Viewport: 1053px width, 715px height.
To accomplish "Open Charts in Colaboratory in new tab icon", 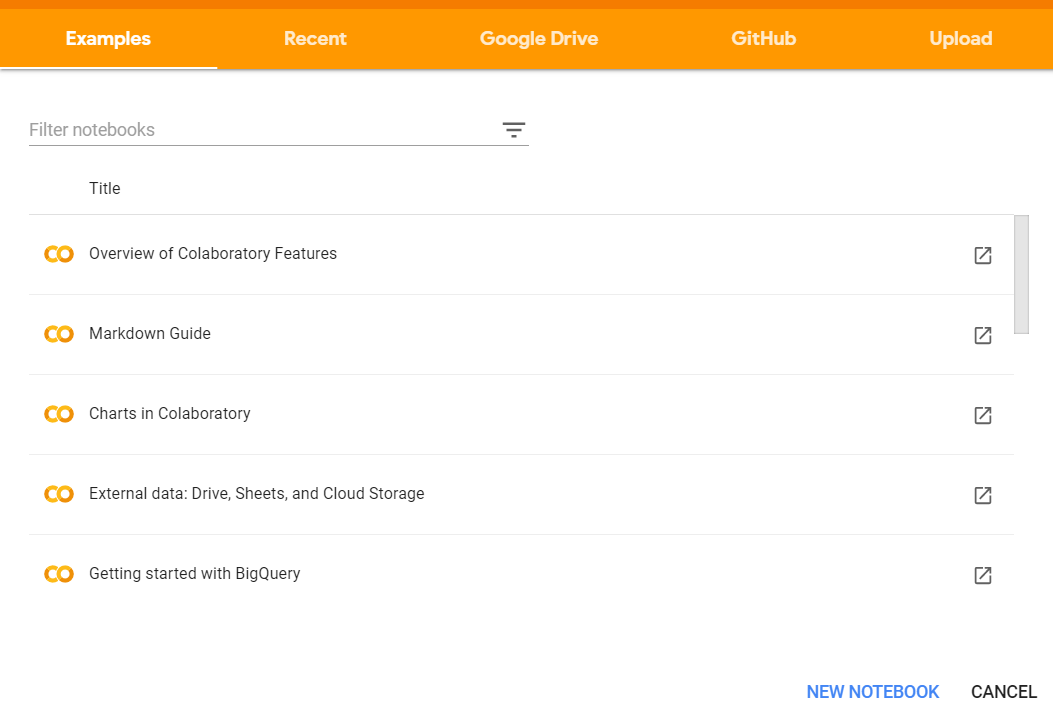I will coord(982,415).
